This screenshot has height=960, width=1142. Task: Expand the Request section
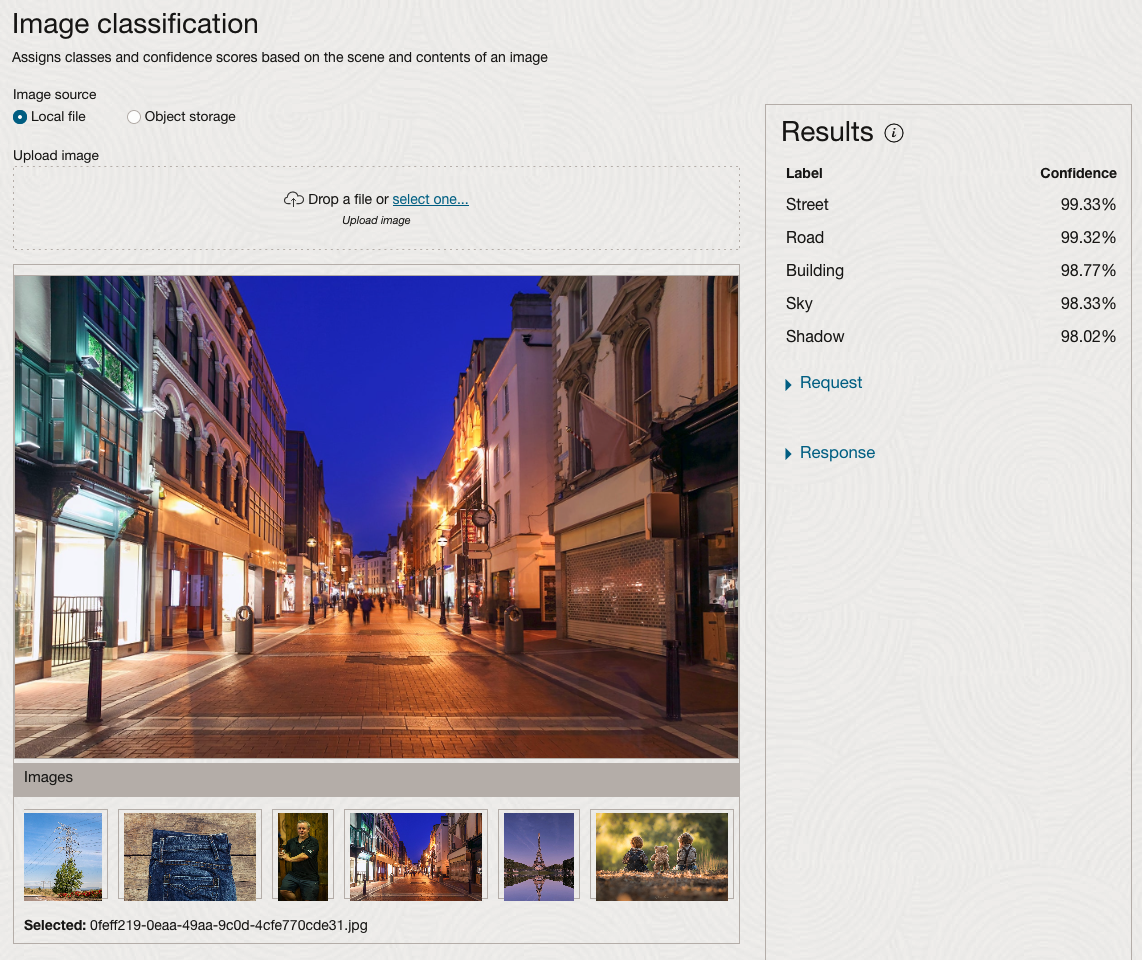tap(830, 383)
